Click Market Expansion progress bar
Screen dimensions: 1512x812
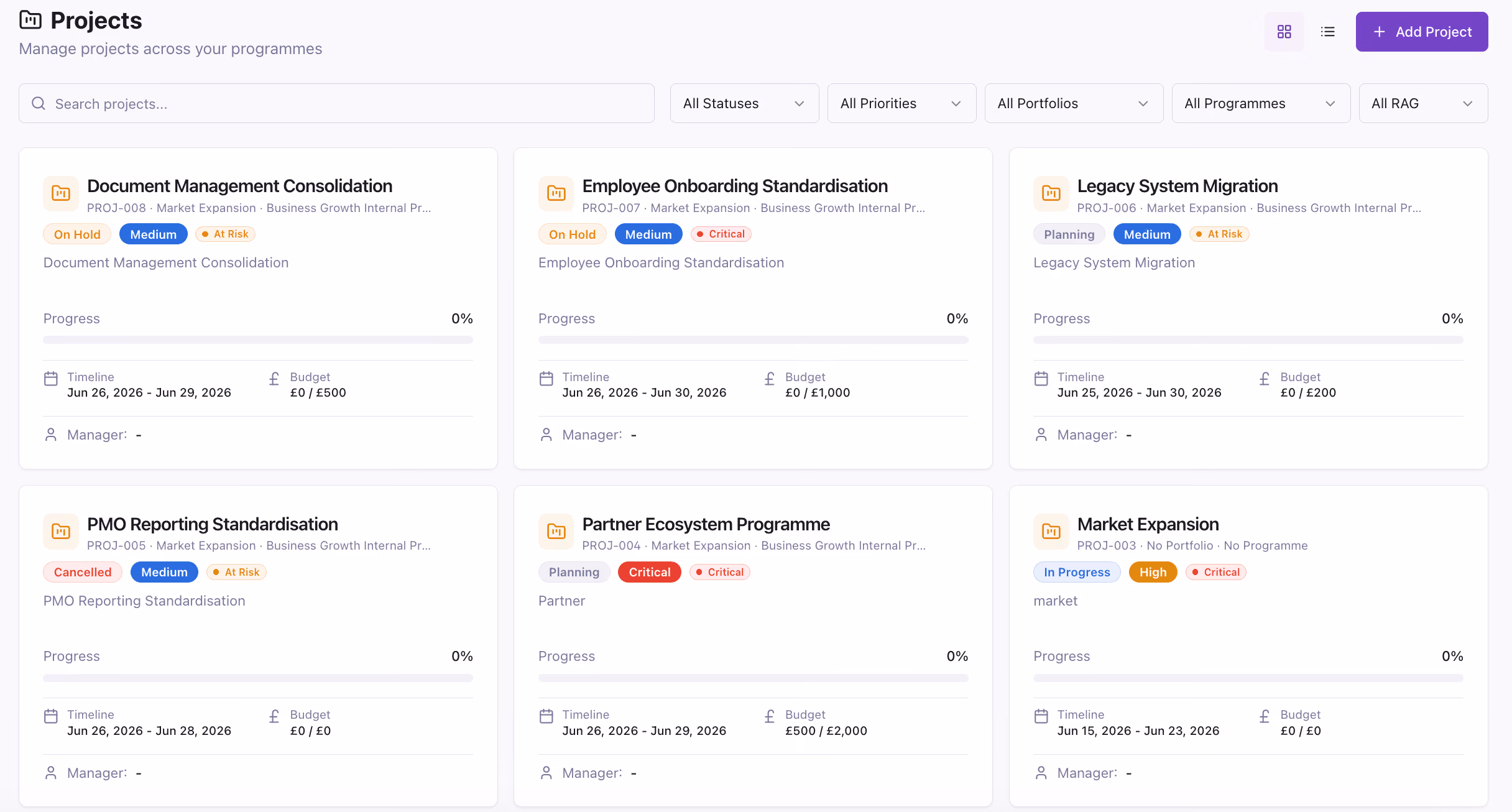(x=1248, y=678)
